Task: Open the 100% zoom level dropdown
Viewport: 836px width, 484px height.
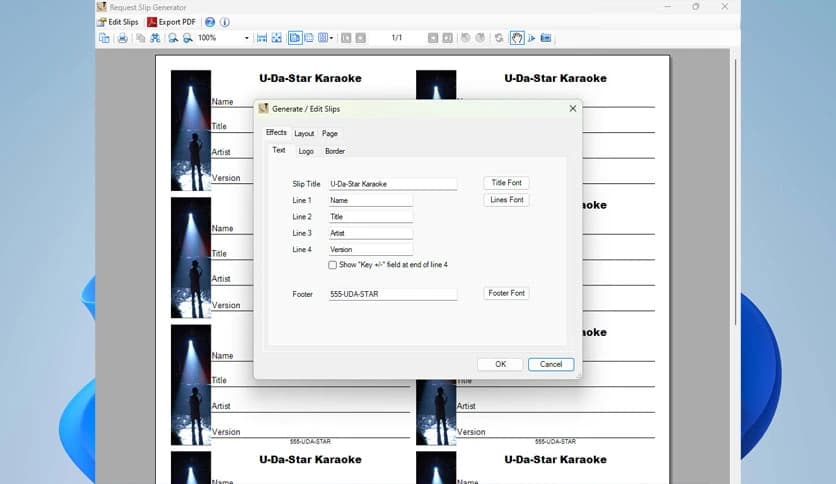Action: (246, 38)
